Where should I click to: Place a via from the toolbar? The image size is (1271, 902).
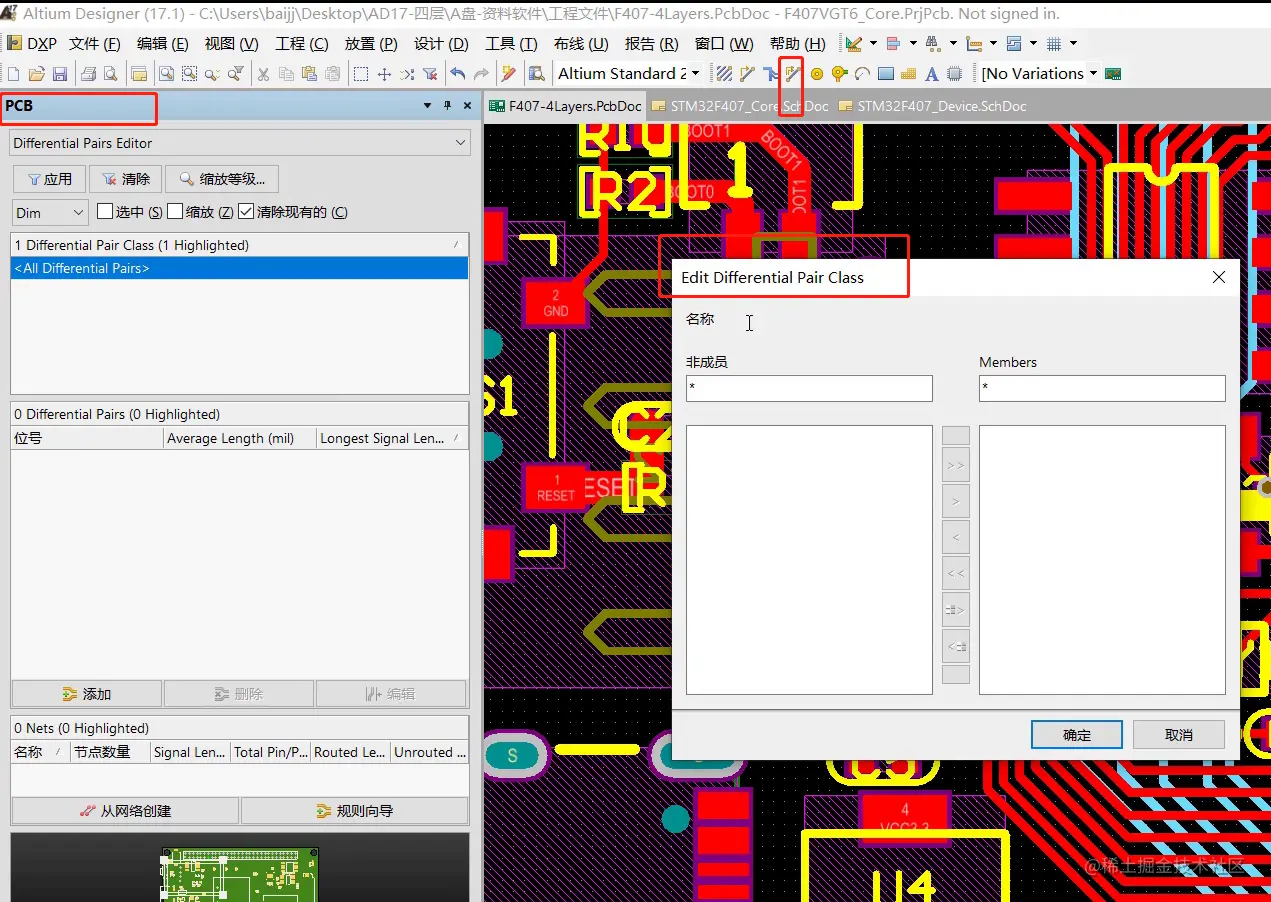coord(838,74)
